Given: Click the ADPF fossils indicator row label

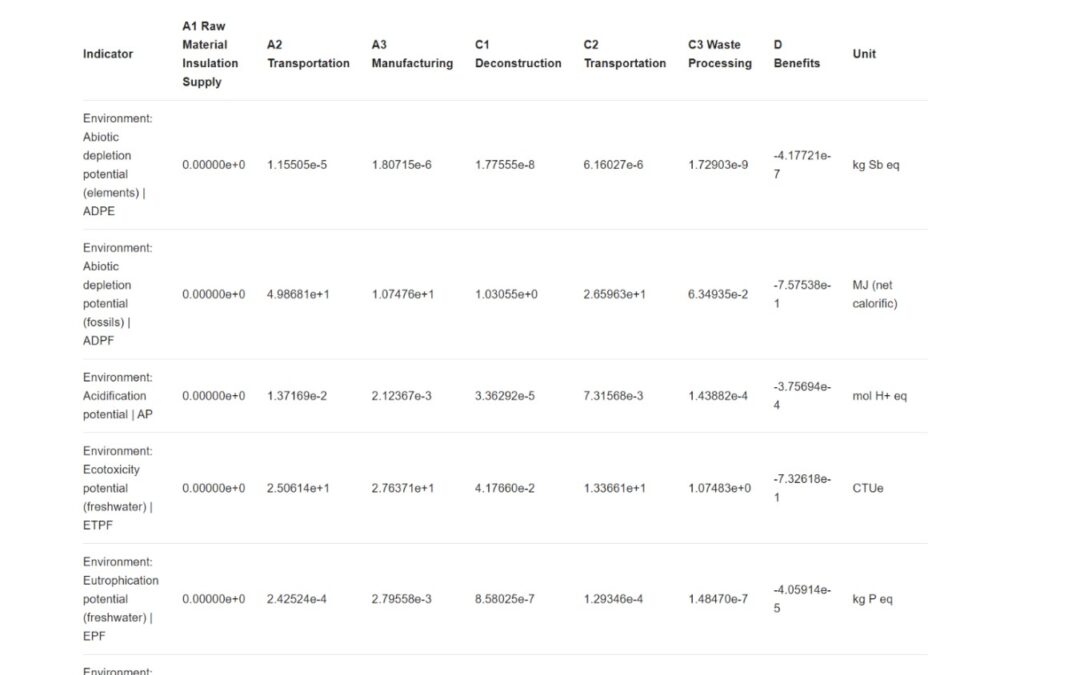Looking at the screenshot, I should (x=118, y=294).
